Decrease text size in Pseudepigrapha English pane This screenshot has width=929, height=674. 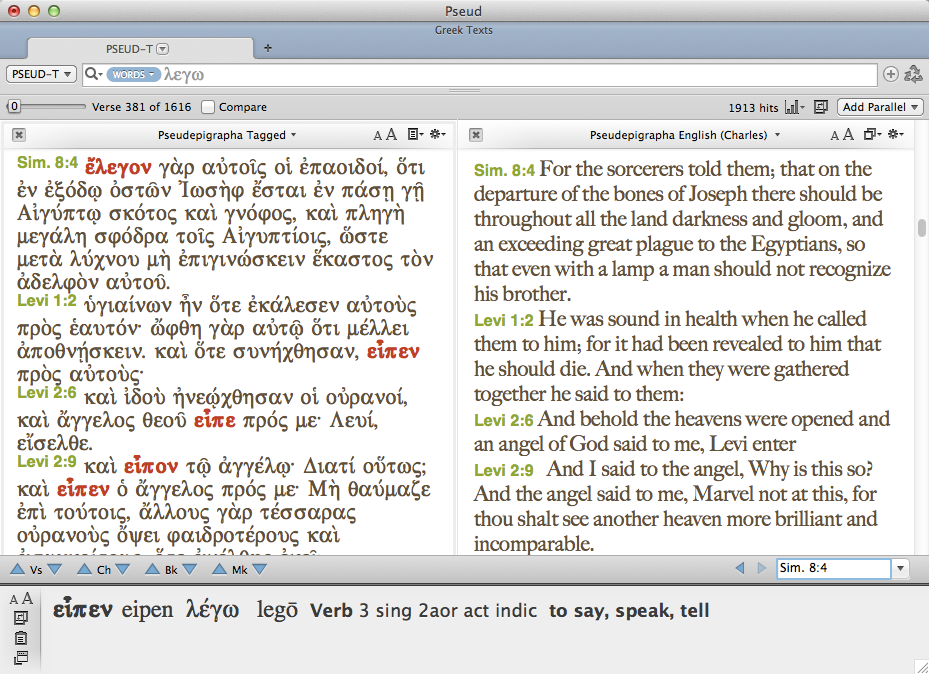tap(834, 136)
